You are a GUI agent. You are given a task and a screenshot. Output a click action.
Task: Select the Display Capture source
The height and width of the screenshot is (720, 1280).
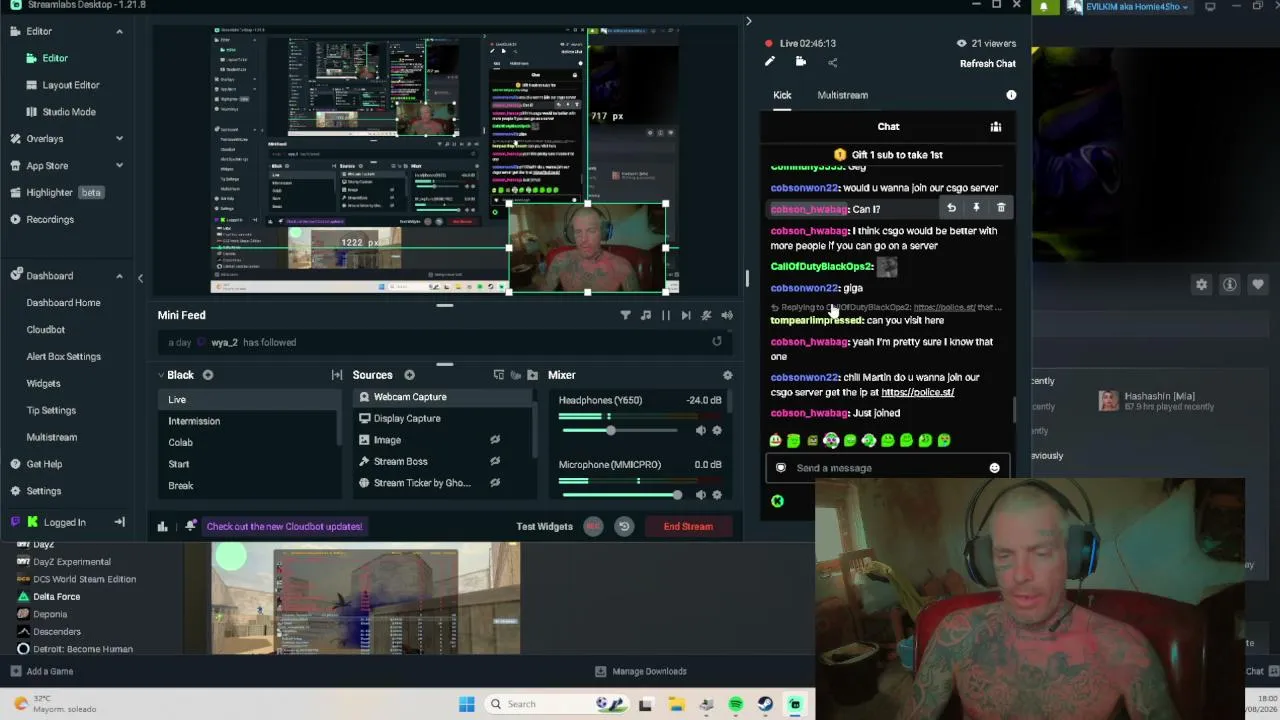pyautogui.click(x=443, y=418)
